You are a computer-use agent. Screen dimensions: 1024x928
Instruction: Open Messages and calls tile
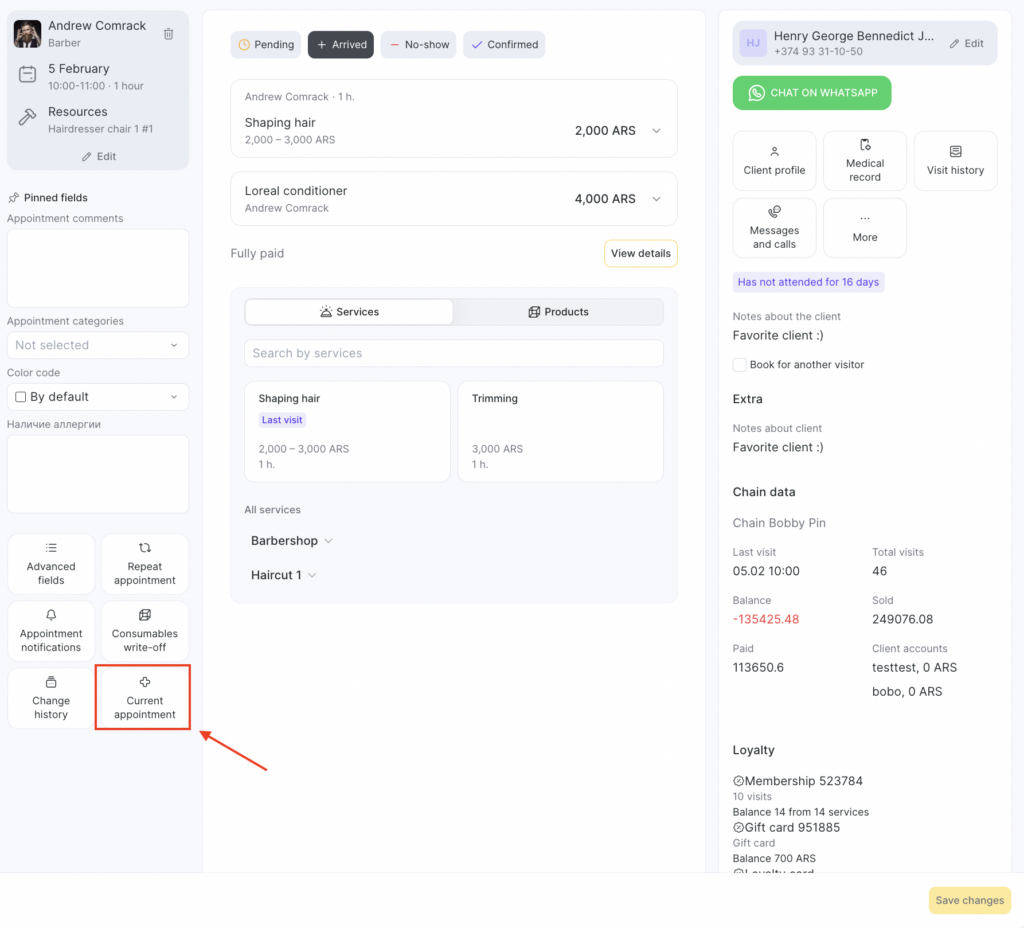pos(774,228)
